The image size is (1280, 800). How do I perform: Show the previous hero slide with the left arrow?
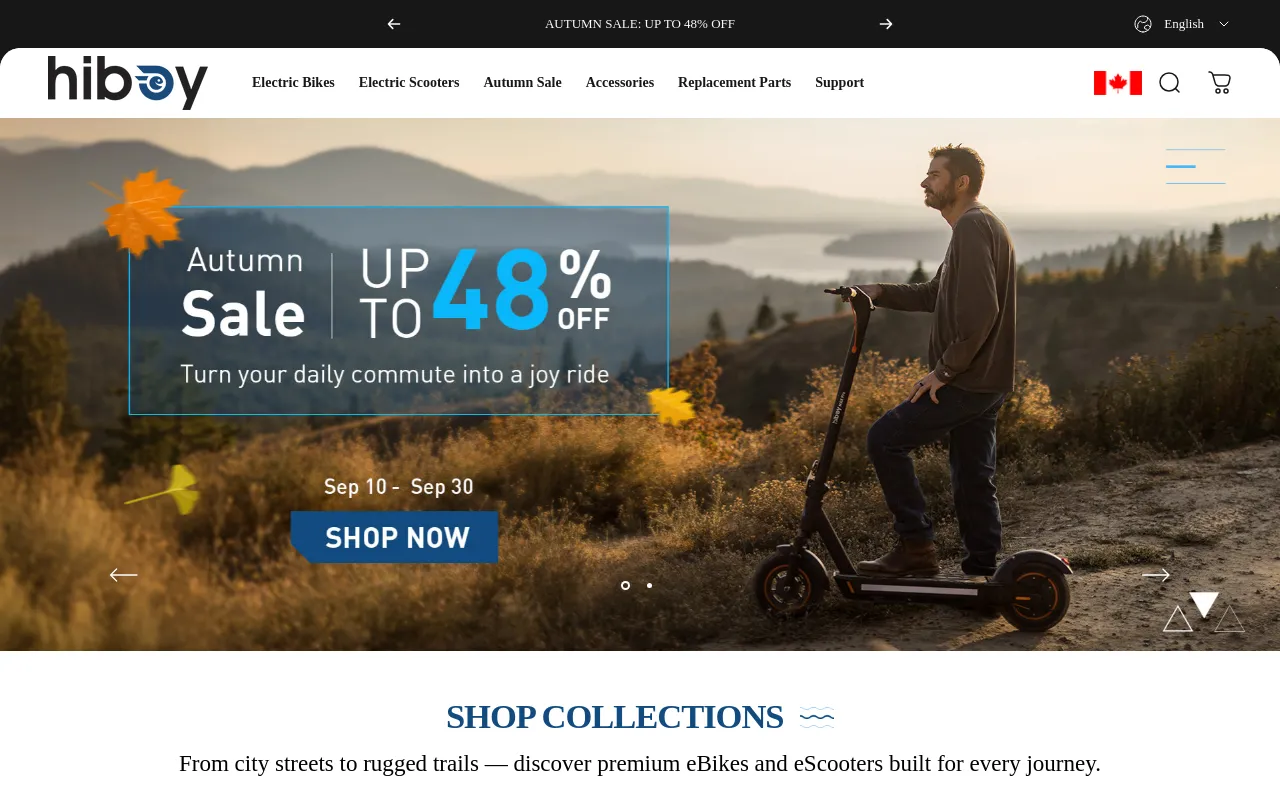123,575
